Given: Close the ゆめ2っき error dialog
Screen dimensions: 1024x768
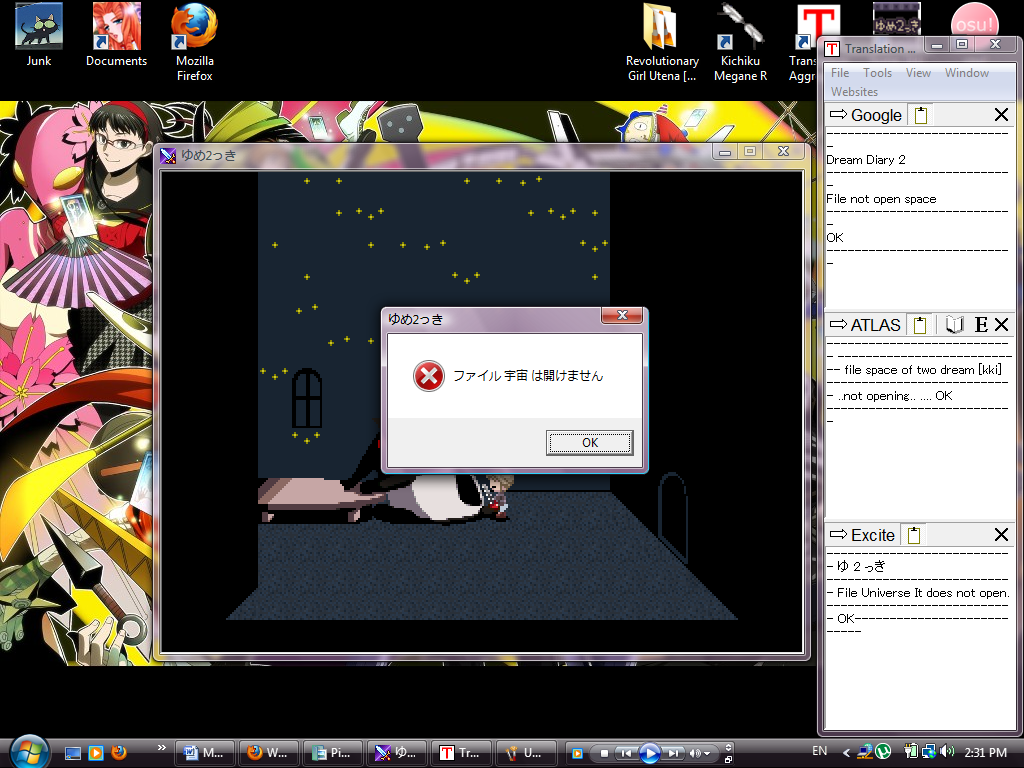Looking at the screenshot, I should click(x=622, y=315).
